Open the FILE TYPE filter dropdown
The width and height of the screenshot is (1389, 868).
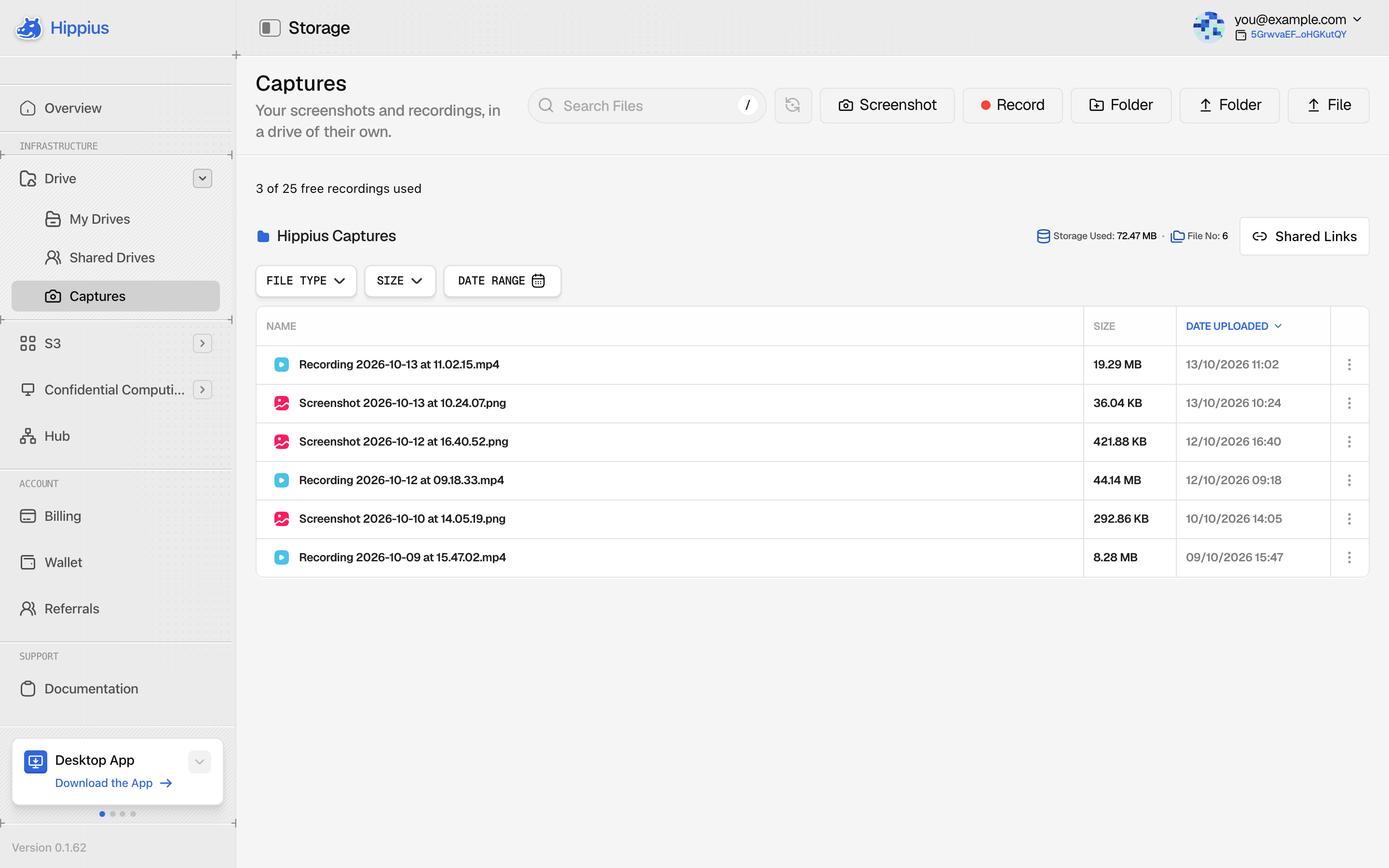pos(306,281)
